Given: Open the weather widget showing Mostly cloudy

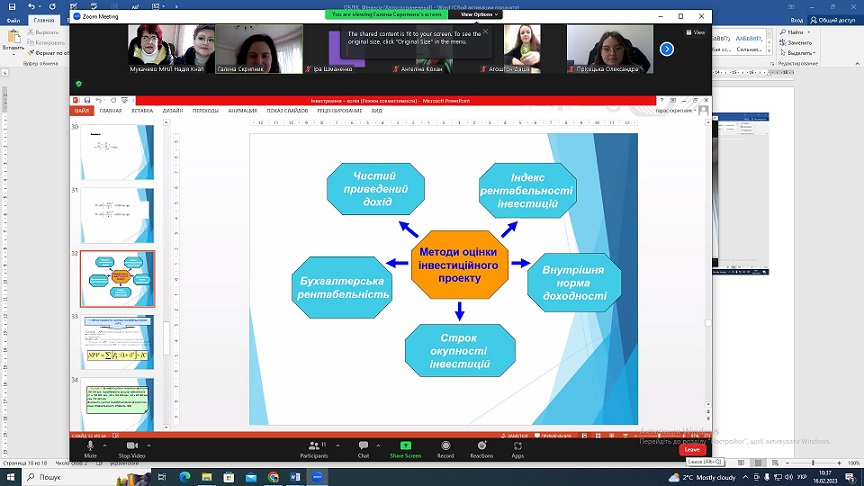Looking at the screenshot, I should tap(703, 477).
